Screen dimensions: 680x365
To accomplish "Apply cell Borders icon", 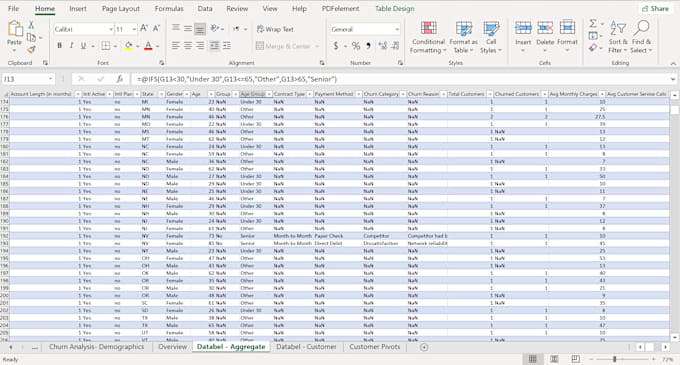I will click(105, 46).
